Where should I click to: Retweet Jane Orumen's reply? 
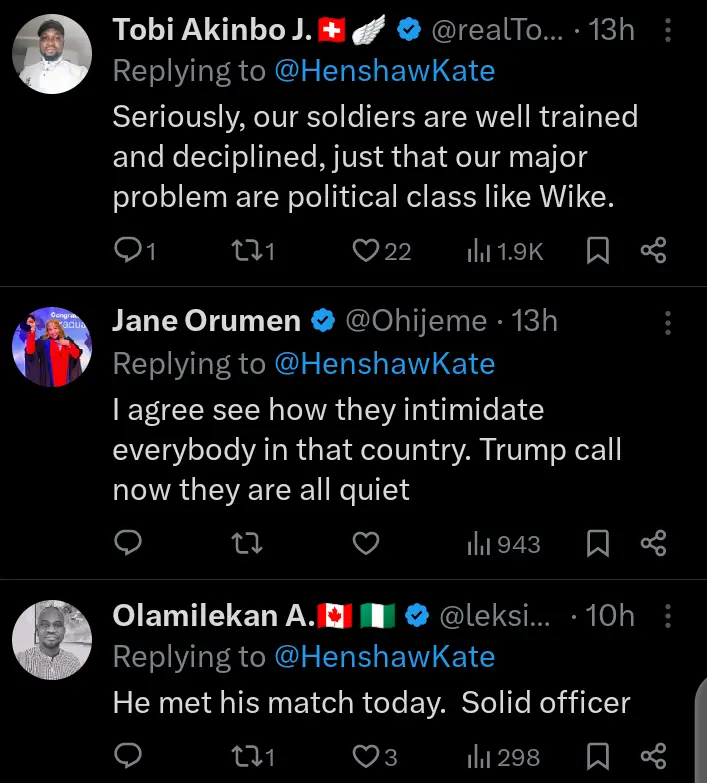243,543
